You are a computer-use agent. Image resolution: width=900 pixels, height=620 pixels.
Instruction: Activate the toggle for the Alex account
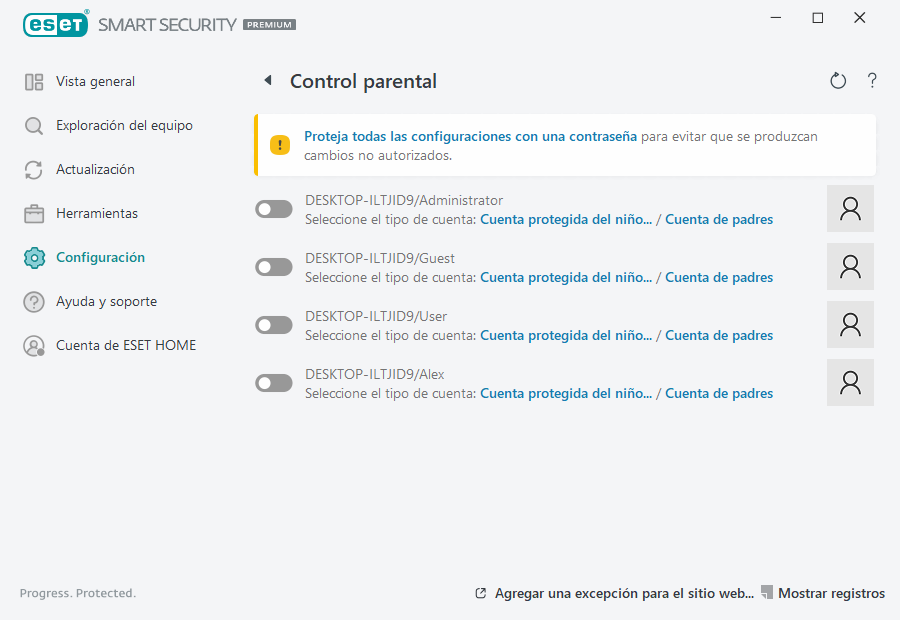tap(273, 382)
